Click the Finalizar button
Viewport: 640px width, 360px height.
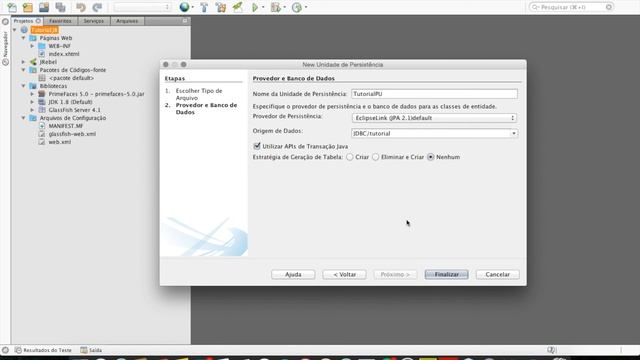click(447, 274)
